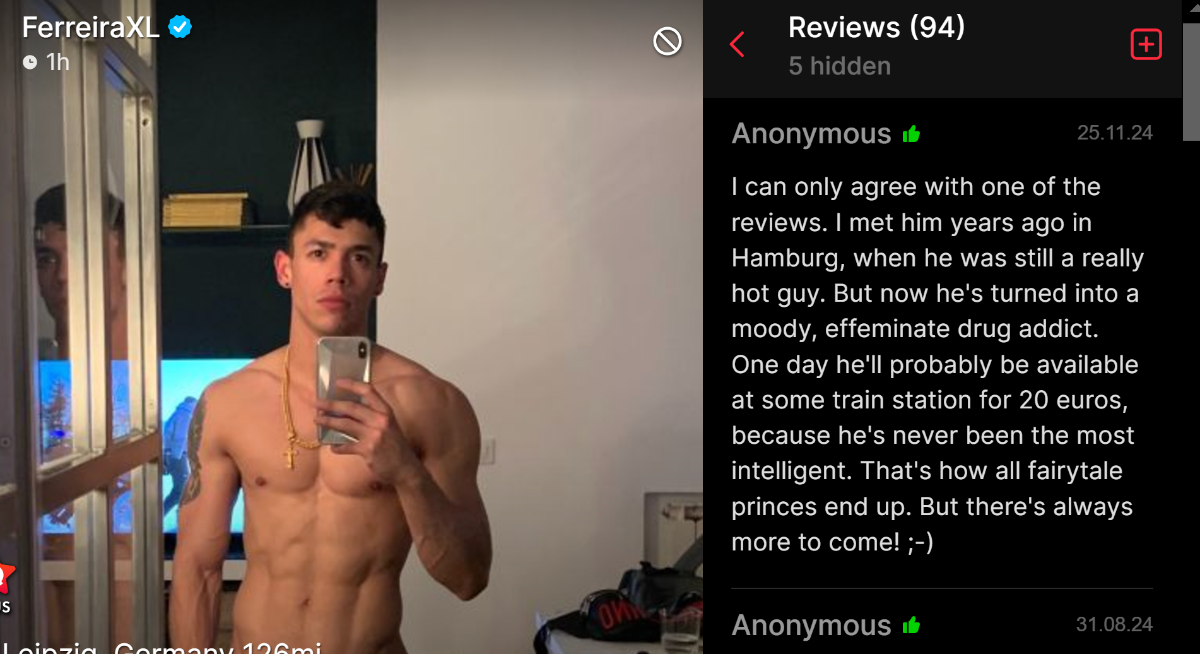Image resolution: width=1200 pixels, height=654 pixels.
Task: Select the Reviews (94) heading
Action: (x=876, y=27)
